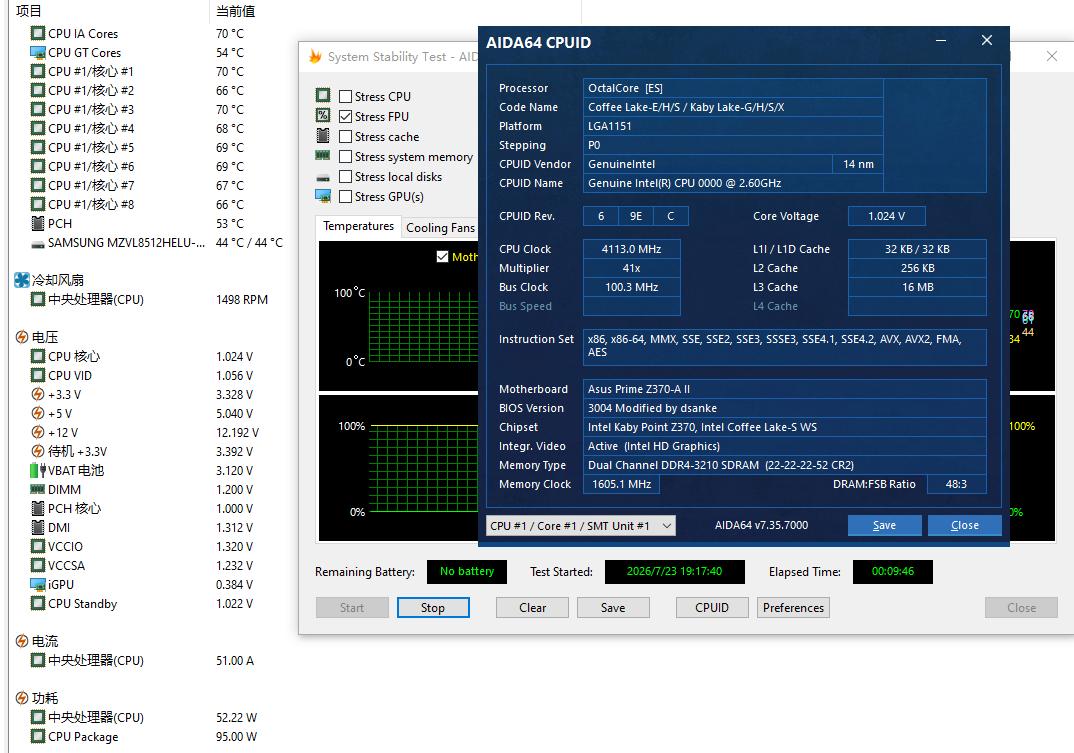Click the 1.024 V Core Voltage field
The image size is (1074, 753).
click(x=886, y=216)
